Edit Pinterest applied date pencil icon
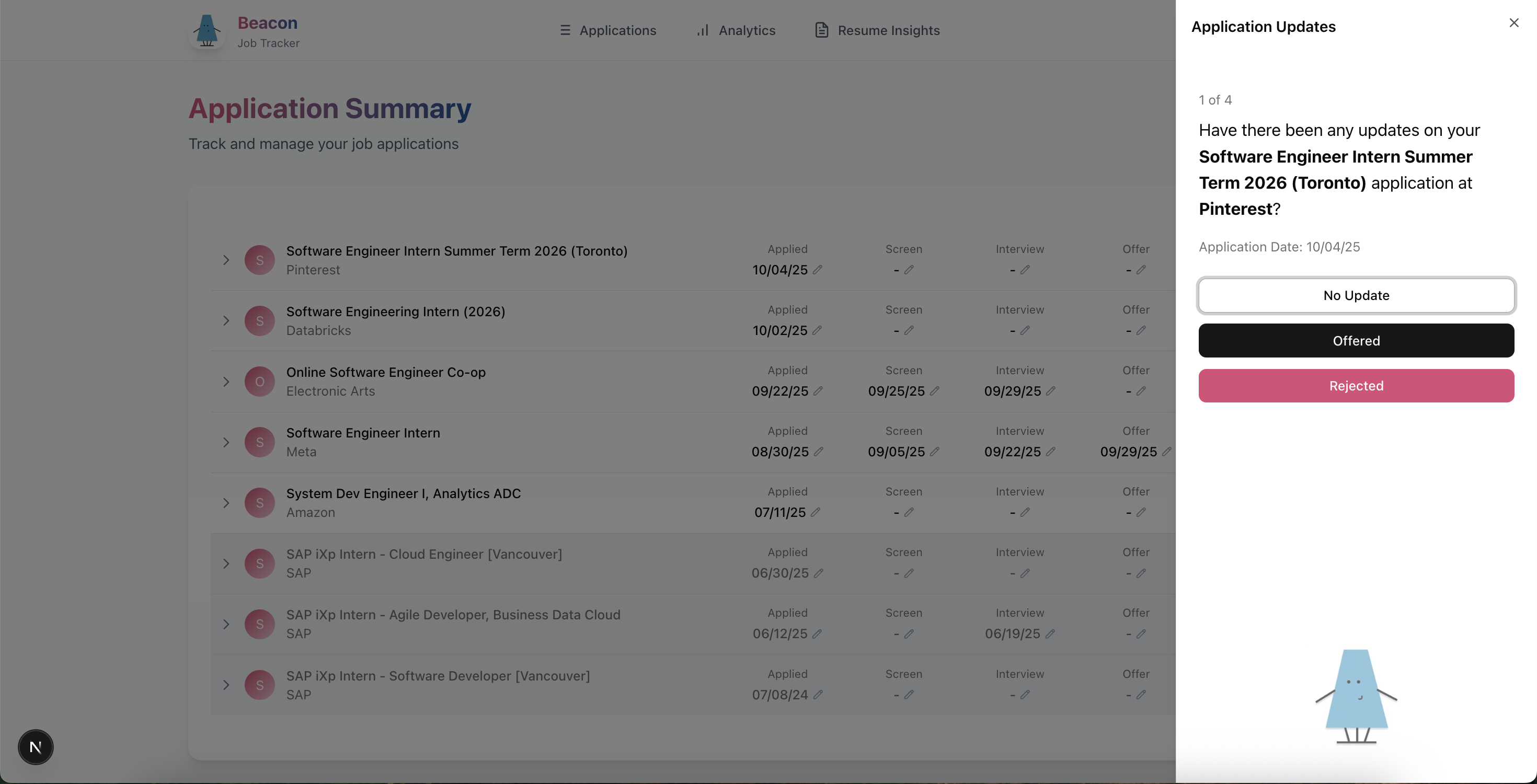The image size is (1537, 784). point(818,270)
